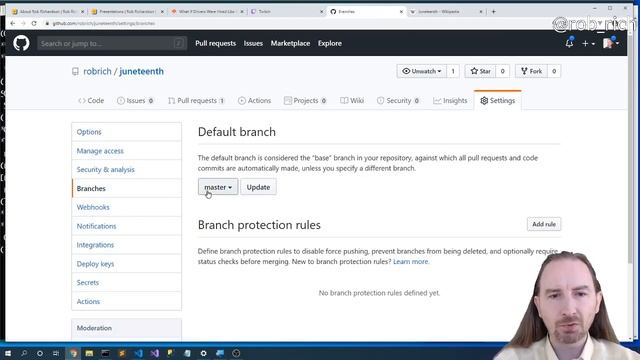Open Deploy keys settings page
The image size is (640, 360).
(127, 264)
